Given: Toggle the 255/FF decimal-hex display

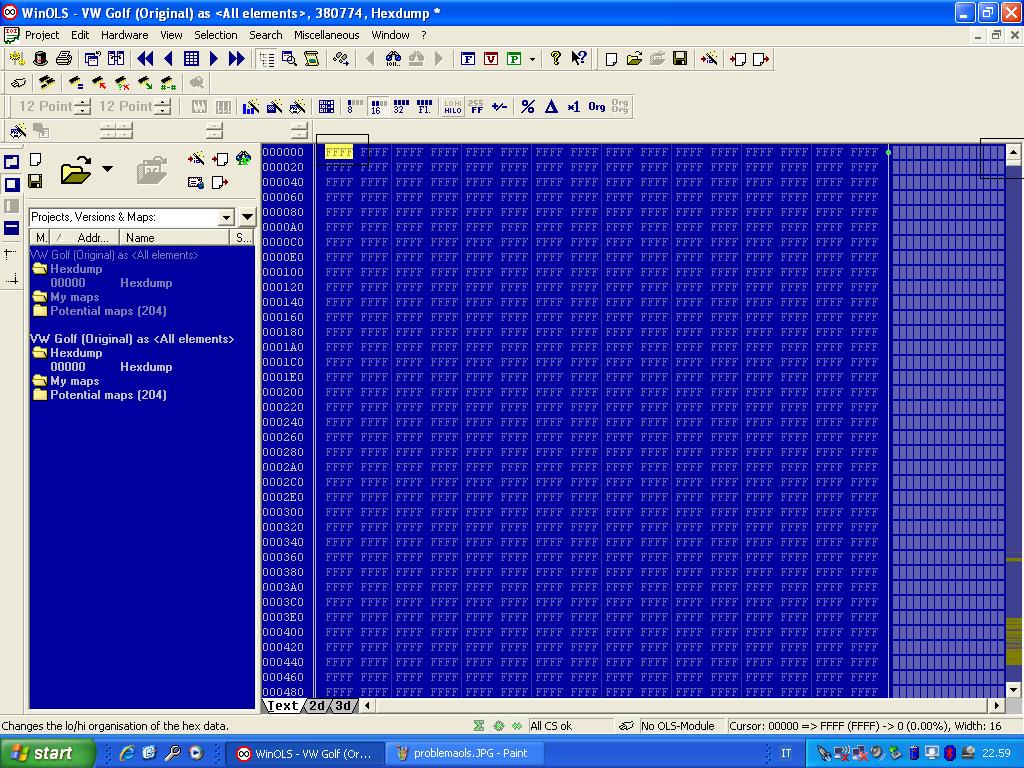Looking at the screenshot, I should tap(476, 106).
